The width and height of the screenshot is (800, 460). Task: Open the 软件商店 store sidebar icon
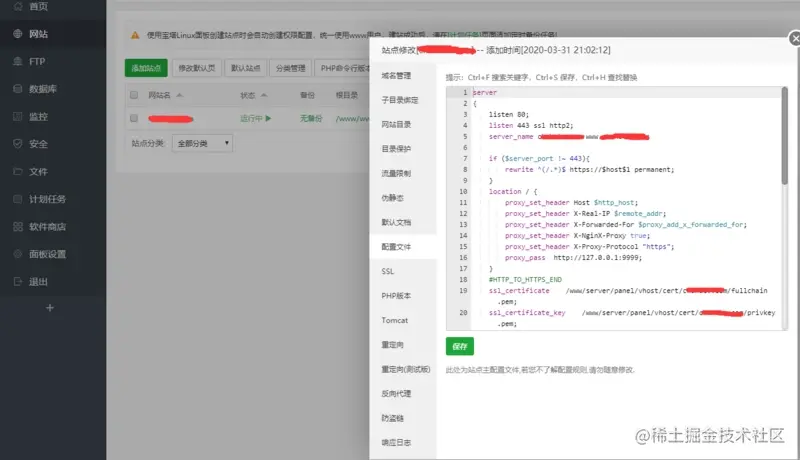[18, 226]
